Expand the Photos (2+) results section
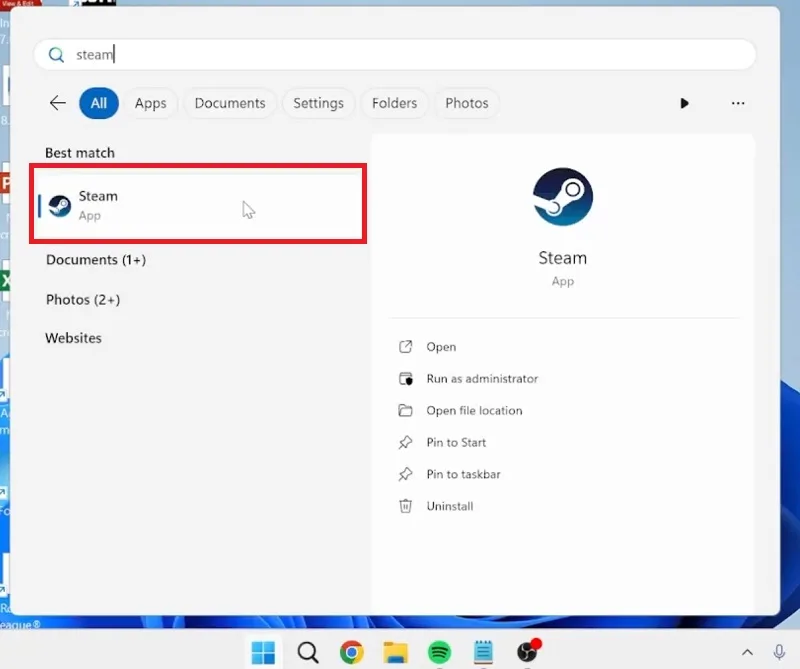Screen dimensions: 800x669 pos(83,300)
